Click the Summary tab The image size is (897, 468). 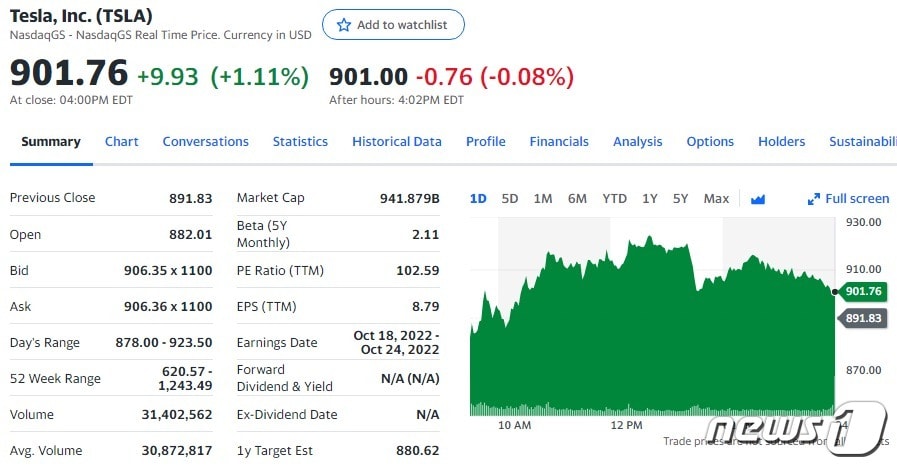pos(50,142)
